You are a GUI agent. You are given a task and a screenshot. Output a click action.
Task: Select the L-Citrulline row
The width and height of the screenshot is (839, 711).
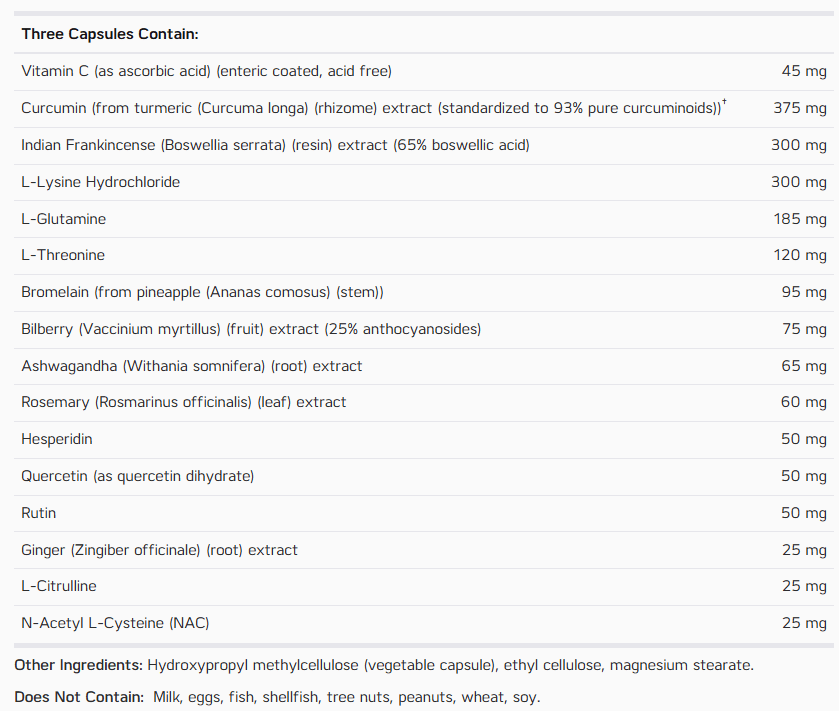424,587
